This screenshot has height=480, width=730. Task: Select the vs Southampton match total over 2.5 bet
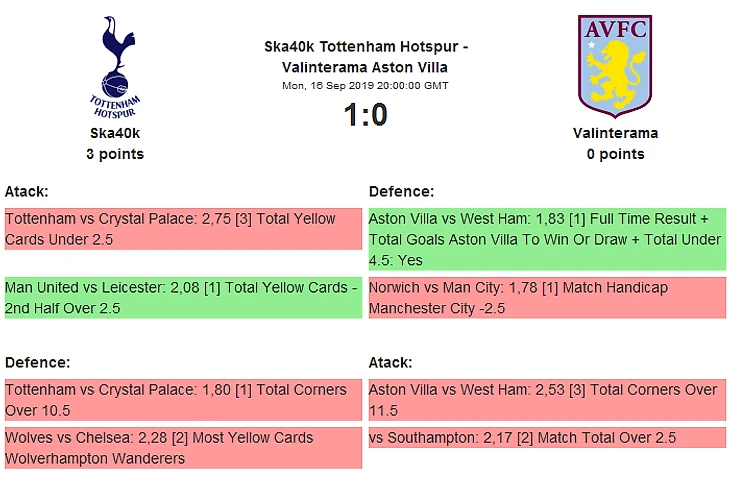[x=547, y=438]
